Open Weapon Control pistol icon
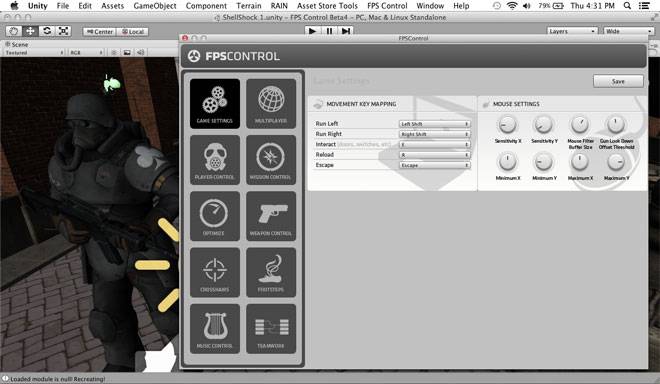Image resolution: width=660 pixels, height=384 pixels. point(271,216)
